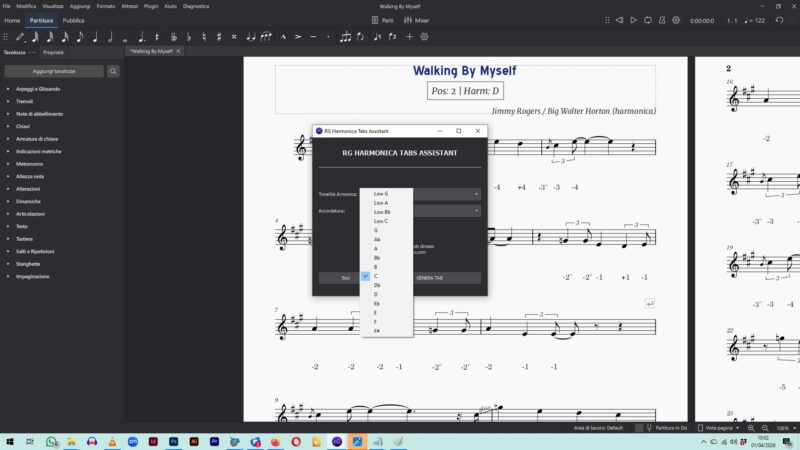This screenshot has width=800, height=450.
Task: Customize the note input toolbar
Action: 424,37
